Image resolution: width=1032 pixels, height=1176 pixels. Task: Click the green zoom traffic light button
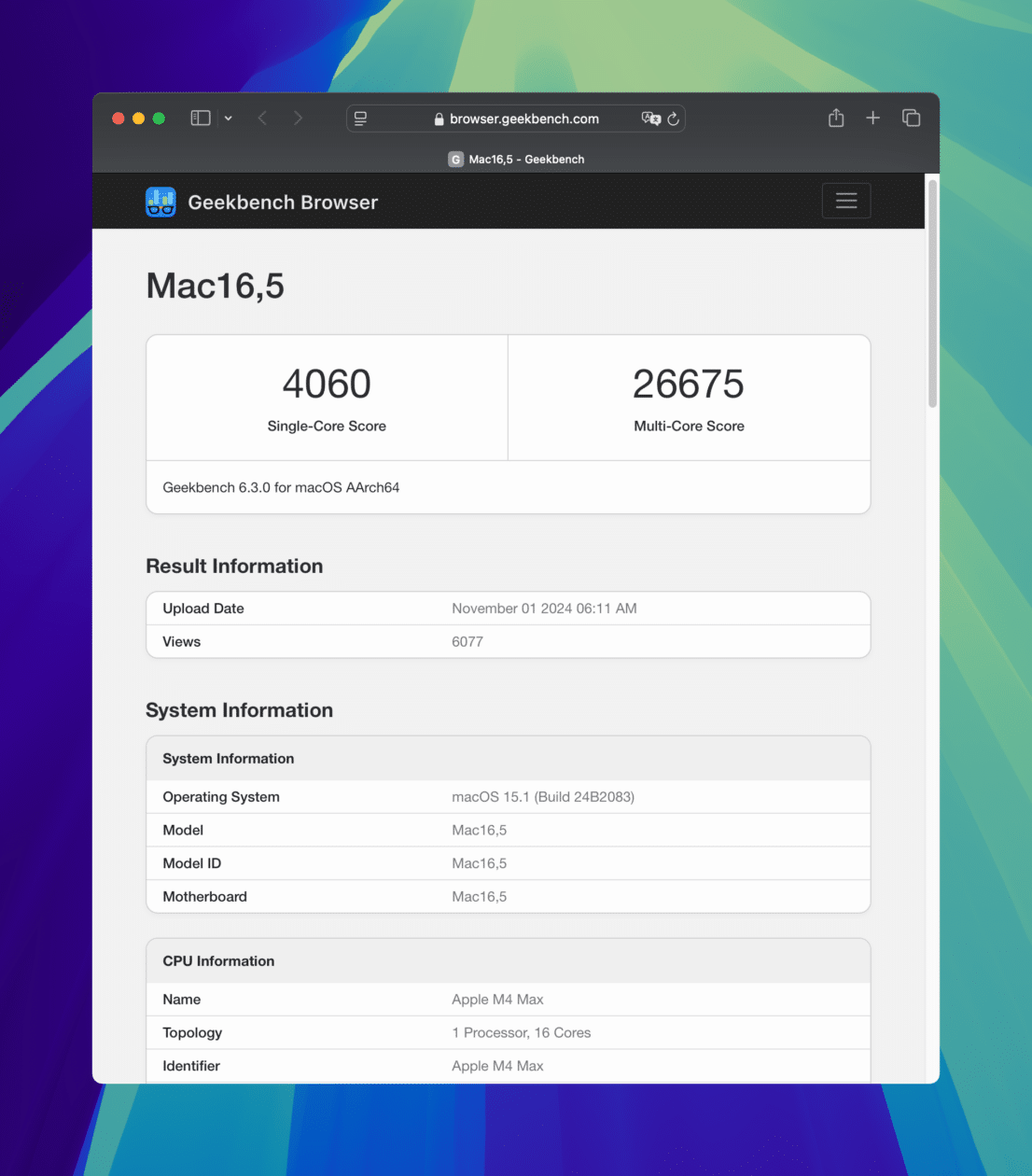(x=159, y=118)
